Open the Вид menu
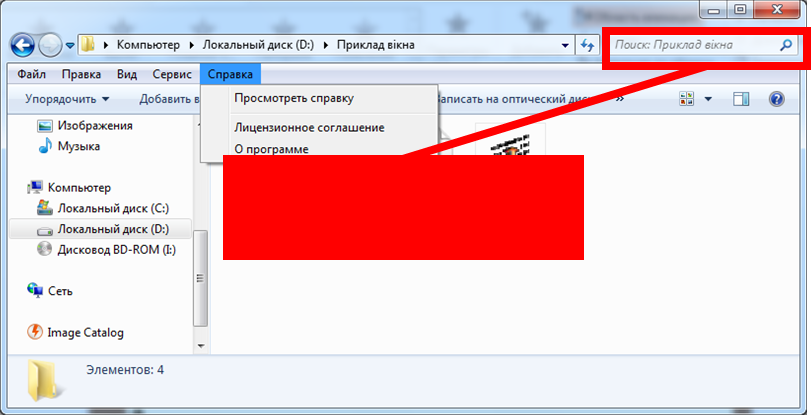The image size is (811, 415). coord(127,75)
